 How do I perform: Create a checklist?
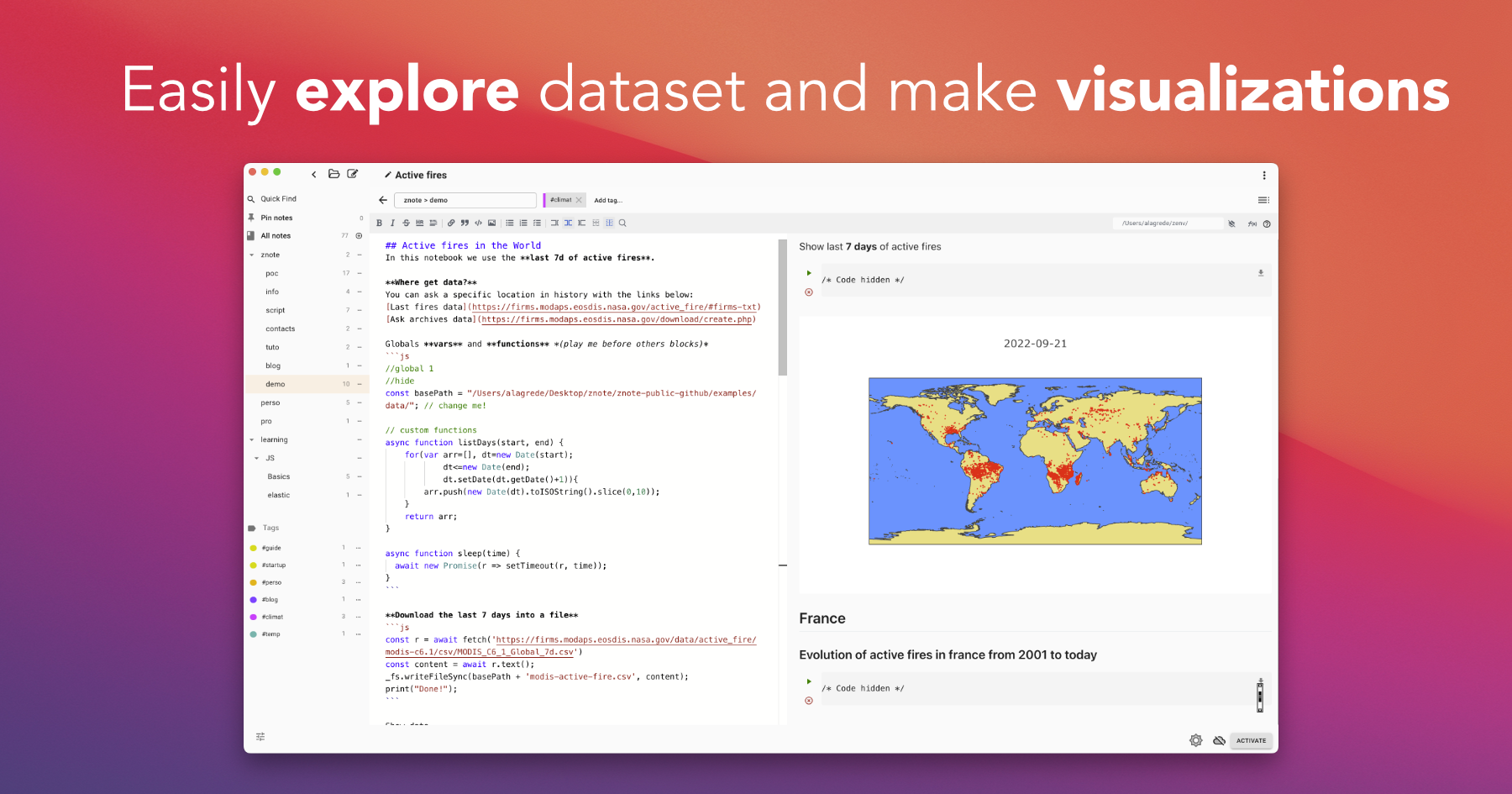pos(537,223)
